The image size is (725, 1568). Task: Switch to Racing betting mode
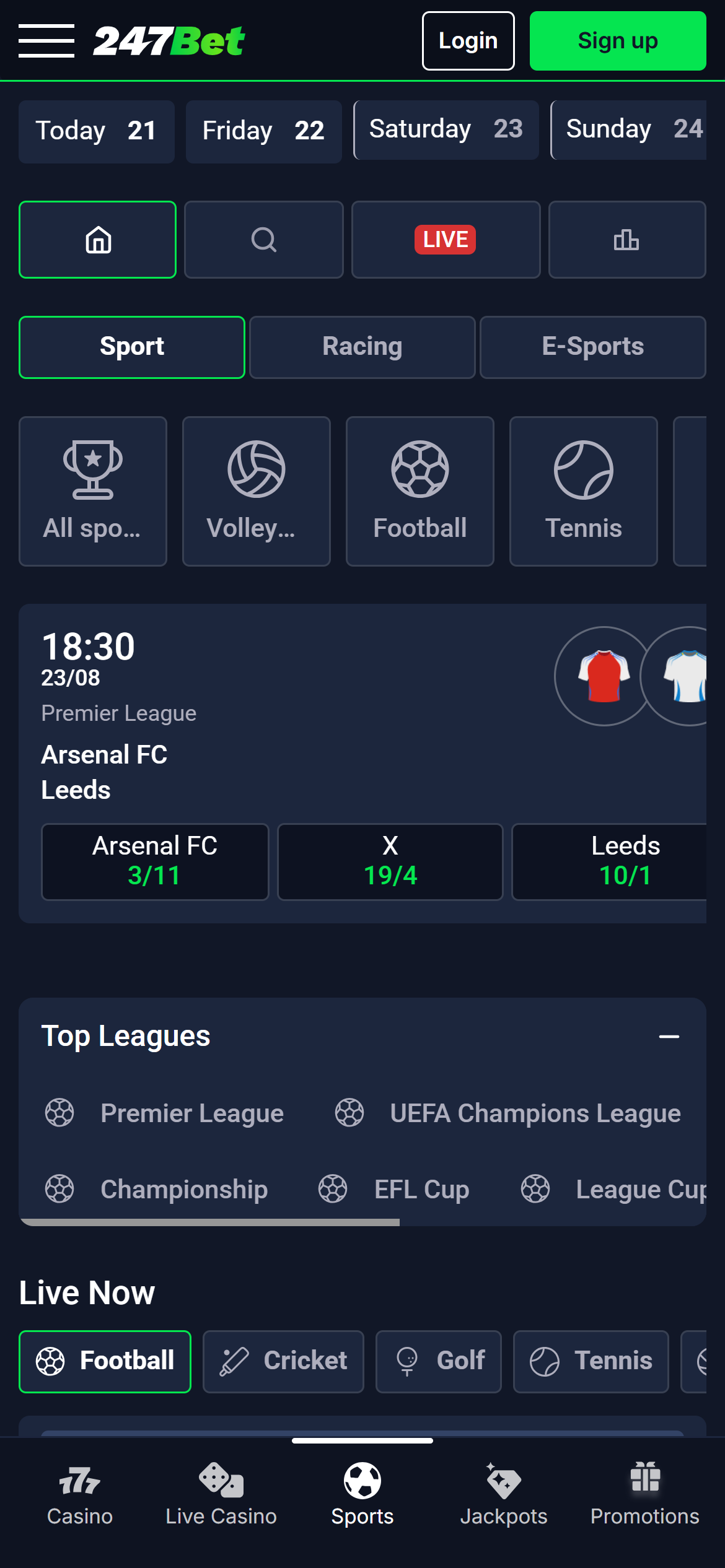click(x=362, y=347)
